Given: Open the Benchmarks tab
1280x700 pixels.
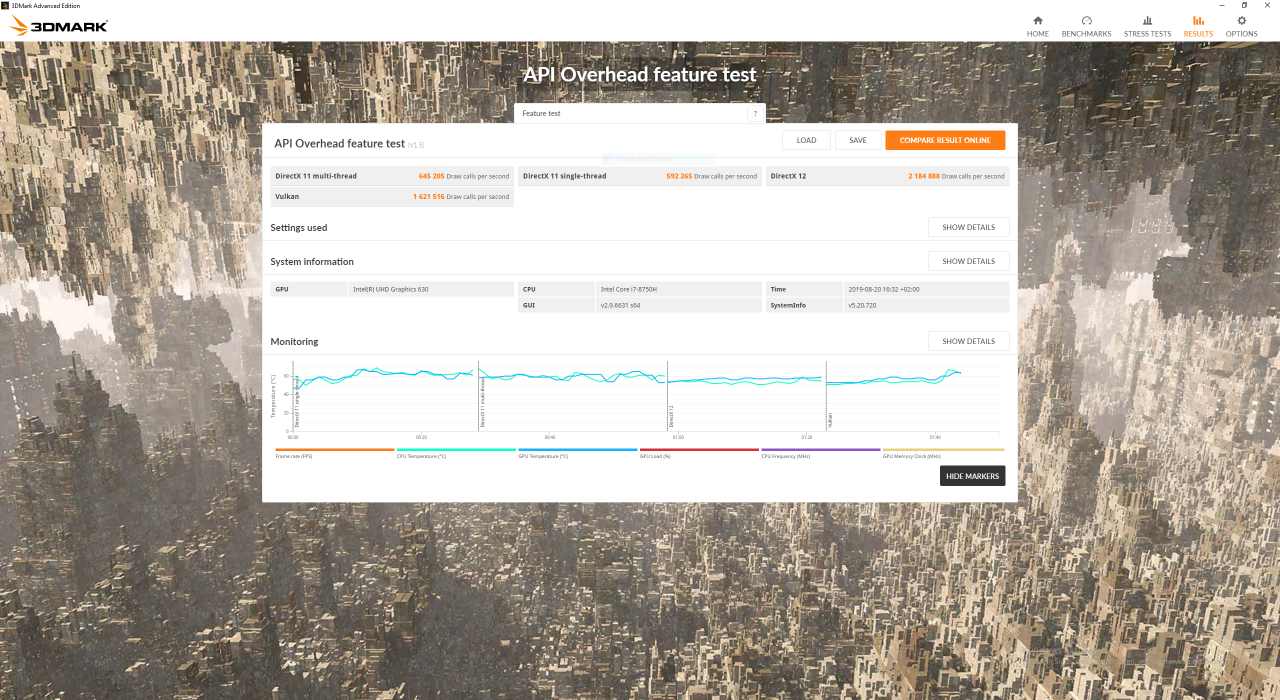Looking at the screenshot, I should pos(1086,26).
